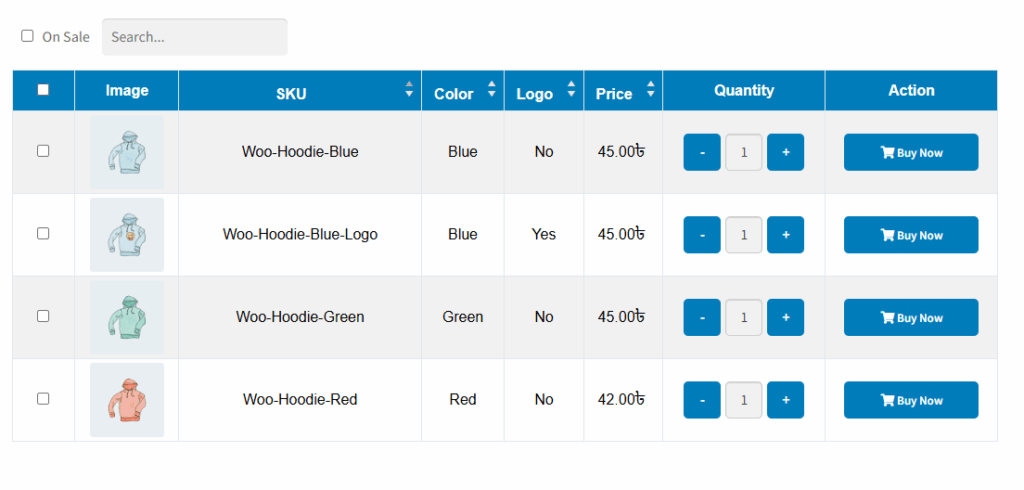The height and width of the screenshot is (490, 1024).
Task: Sort table by the Price column arrows
Action: [x=650, y=90]
